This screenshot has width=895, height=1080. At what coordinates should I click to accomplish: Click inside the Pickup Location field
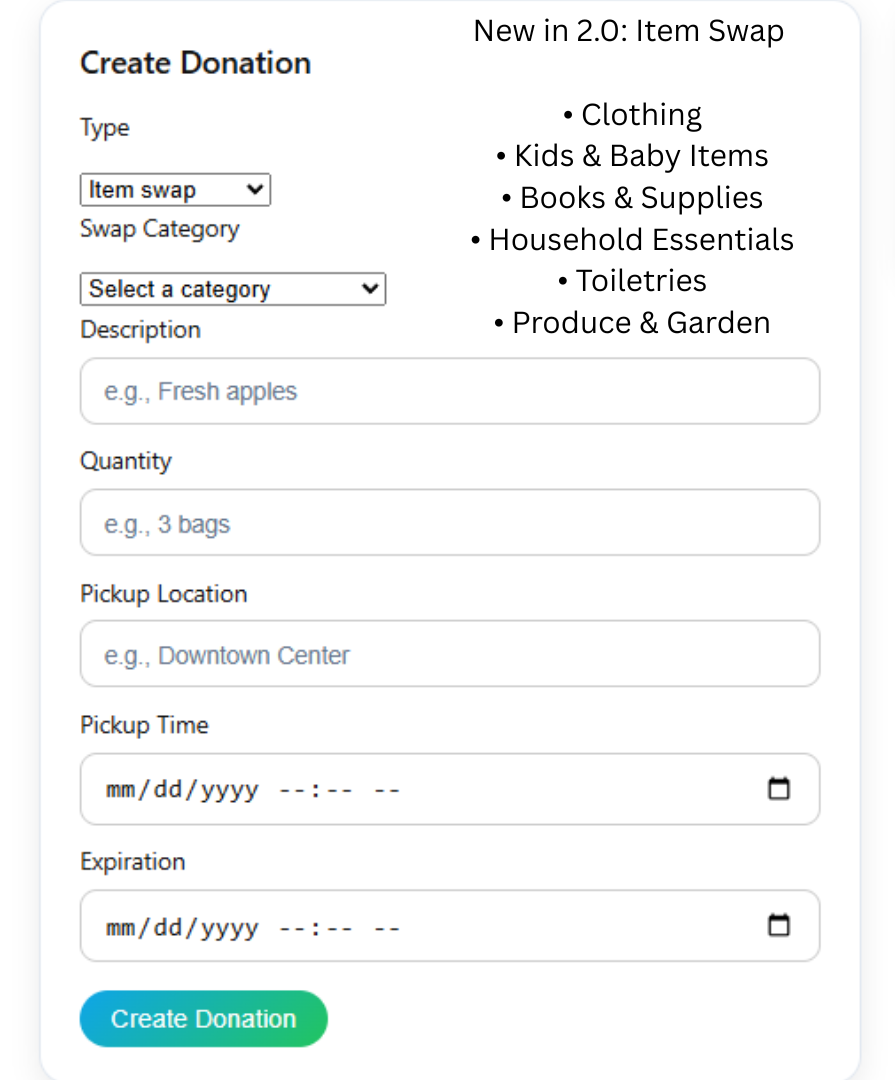click(449, 654)
